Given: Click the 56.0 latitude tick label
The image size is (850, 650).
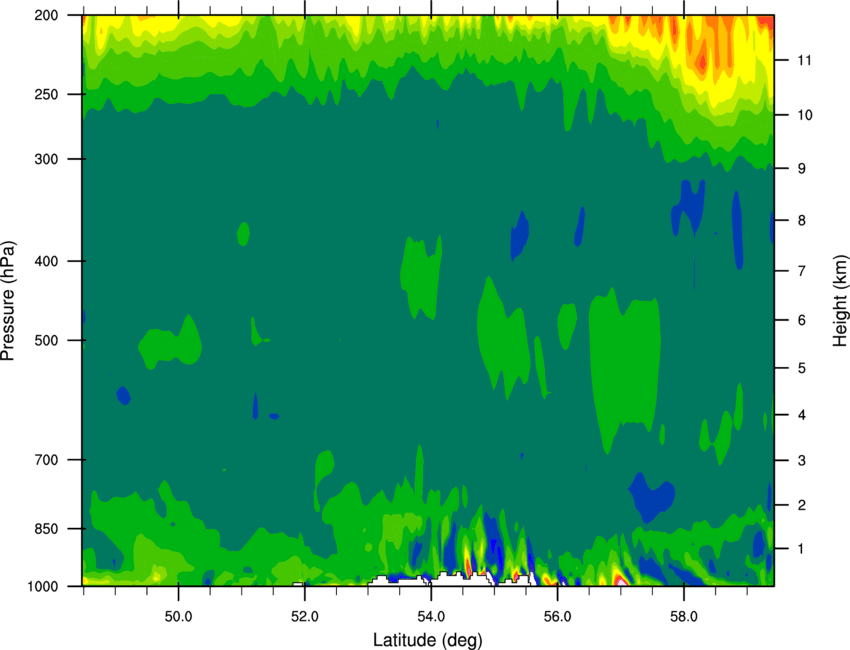Looking at the screenshot, I should (x=557, y=617).
